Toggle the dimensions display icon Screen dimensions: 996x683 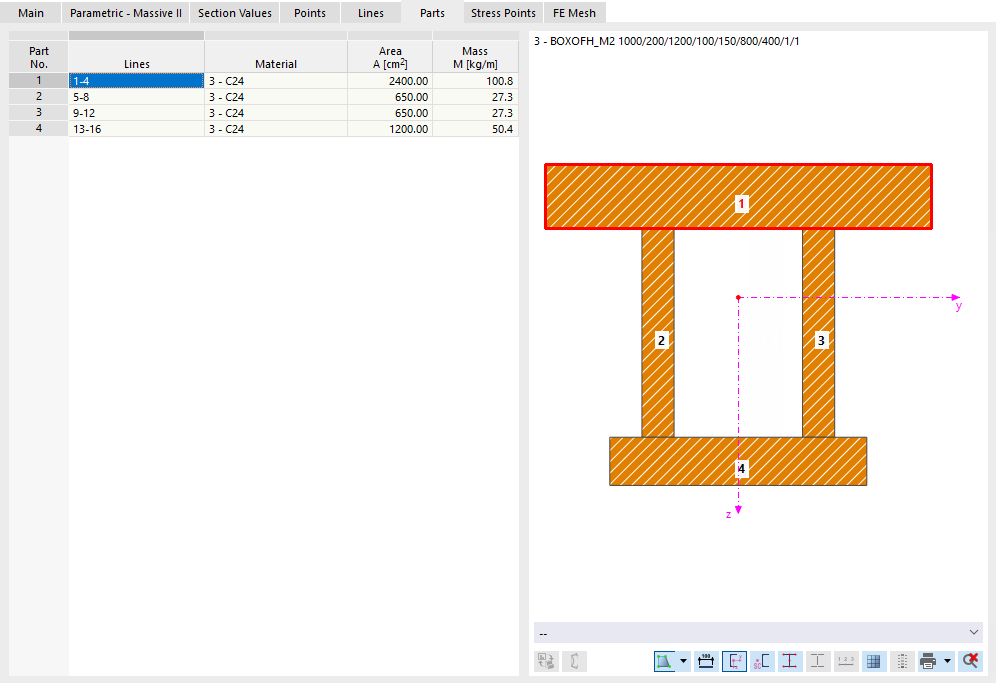706,661
